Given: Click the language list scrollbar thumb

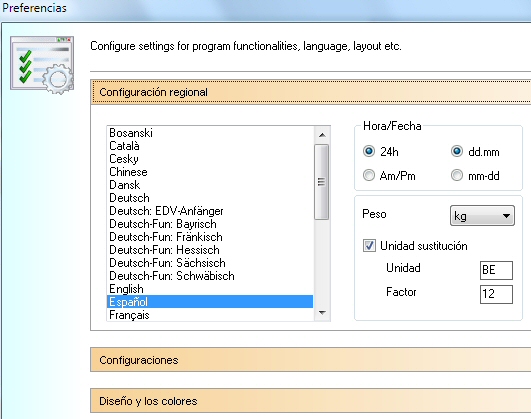Looking at the screenshot, I should pos(322,182).
